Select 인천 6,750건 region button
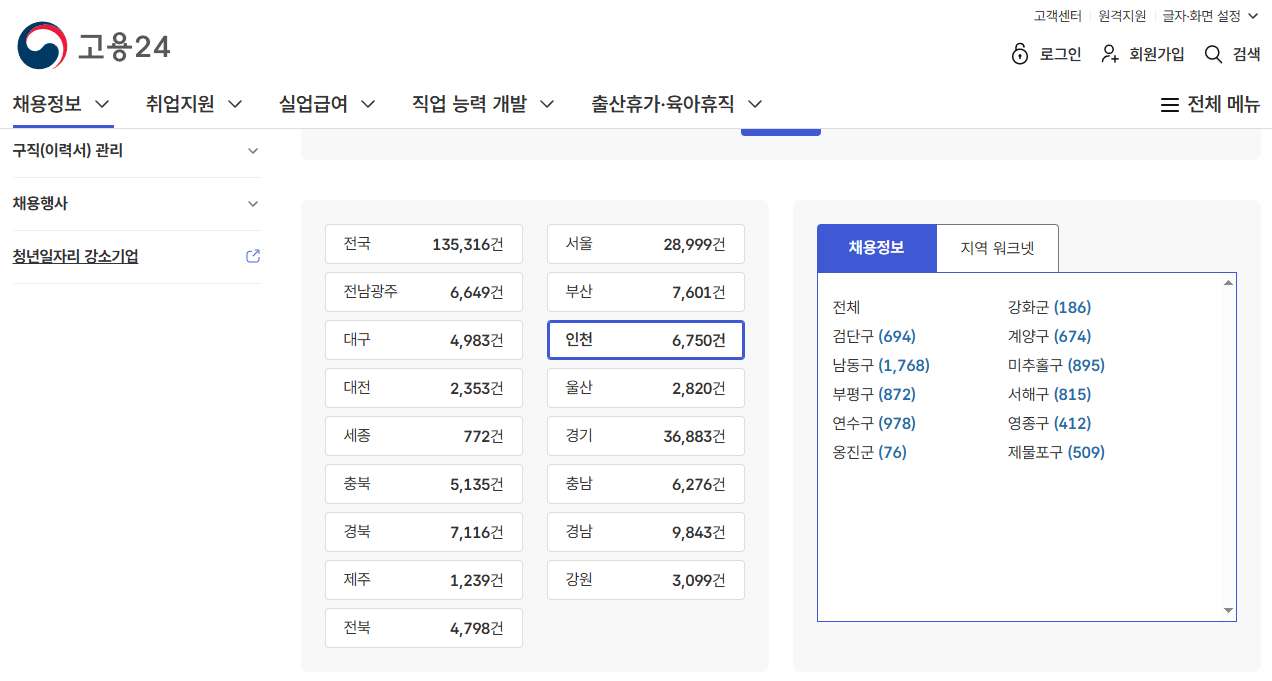This screenshot has width=1272, height=681. pyautogui.click(x=646, y=340)
